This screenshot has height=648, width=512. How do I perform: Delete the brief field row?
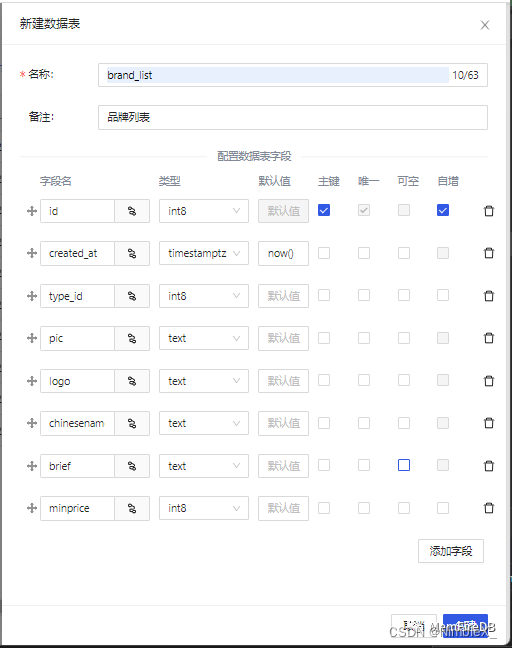pyautogui.click(x=489, y=466)
